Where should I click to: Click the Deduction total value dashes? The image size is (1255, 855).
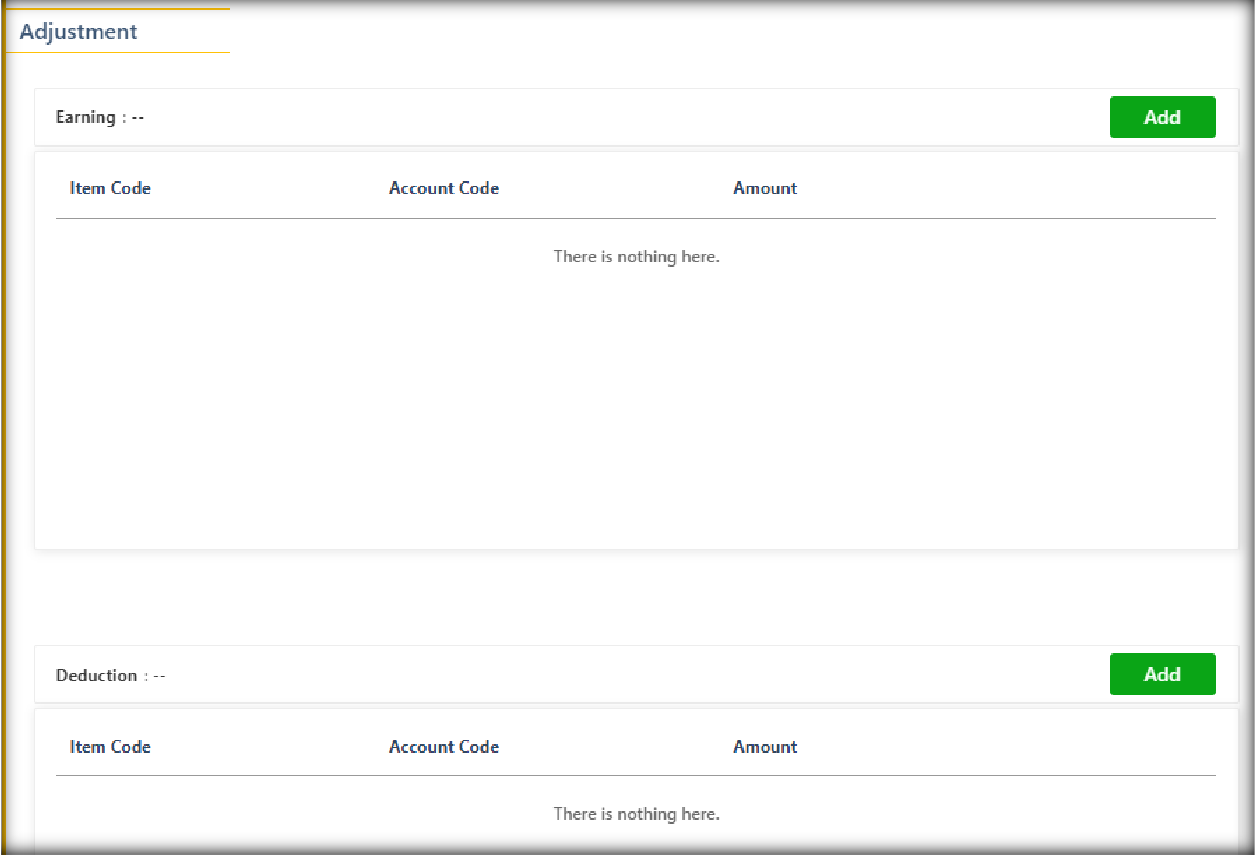(159, 676)
